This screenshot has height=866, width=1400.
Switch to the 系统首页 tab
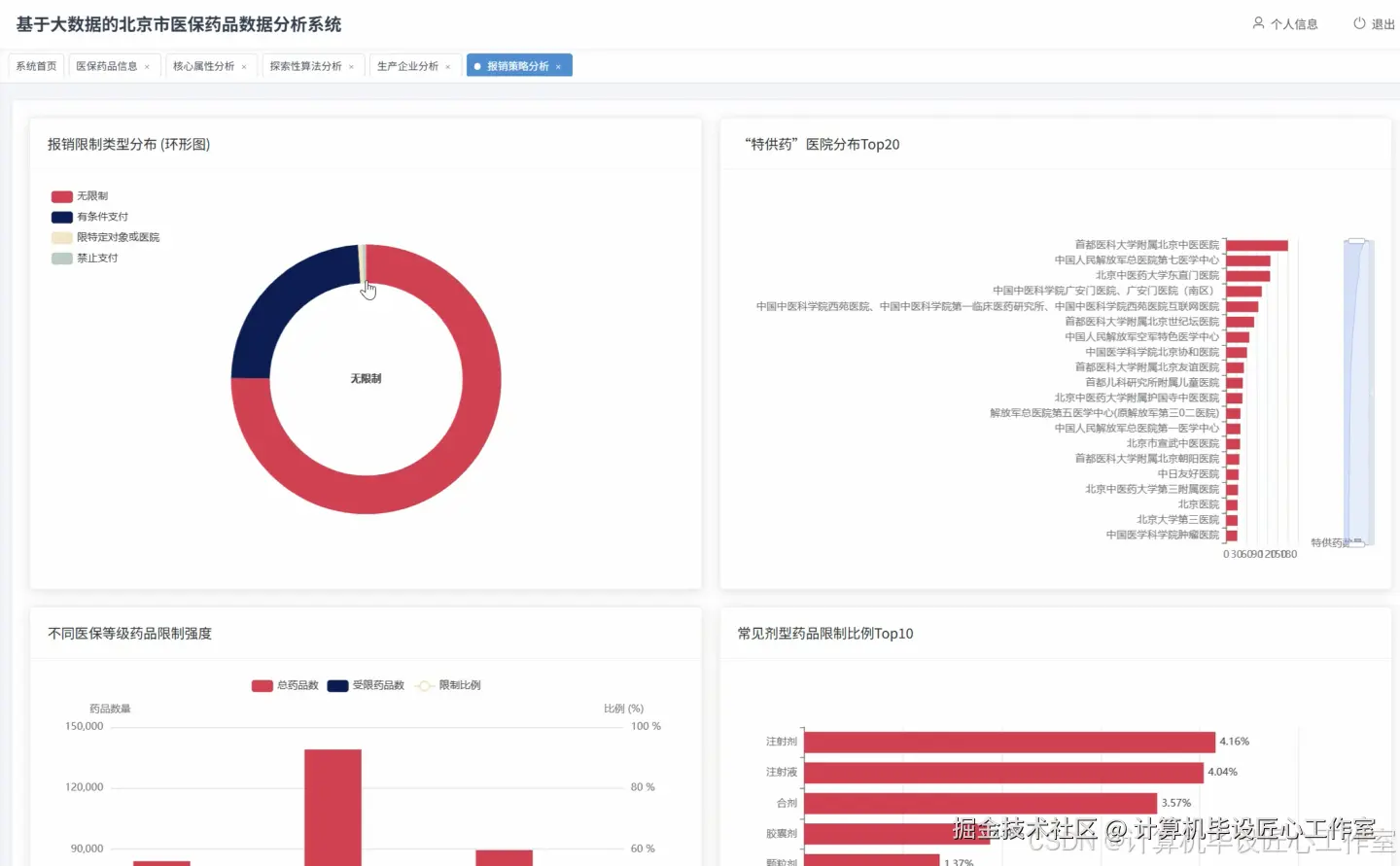(x=36, y=66)
